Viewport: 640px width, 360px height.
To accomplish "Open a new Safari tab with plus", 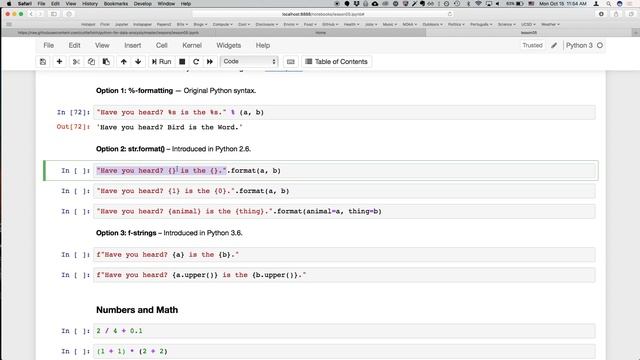I will coord(636,33).
